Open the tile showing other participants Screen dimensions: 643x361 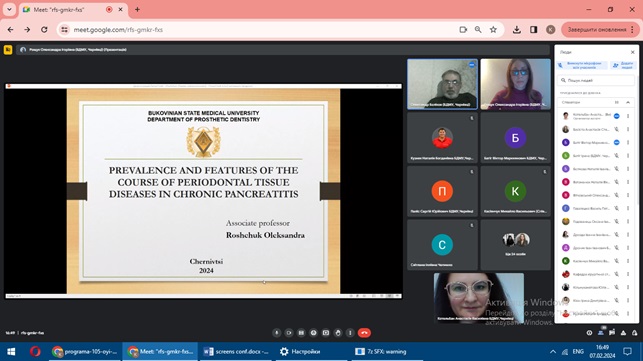(x=515, y=245)
